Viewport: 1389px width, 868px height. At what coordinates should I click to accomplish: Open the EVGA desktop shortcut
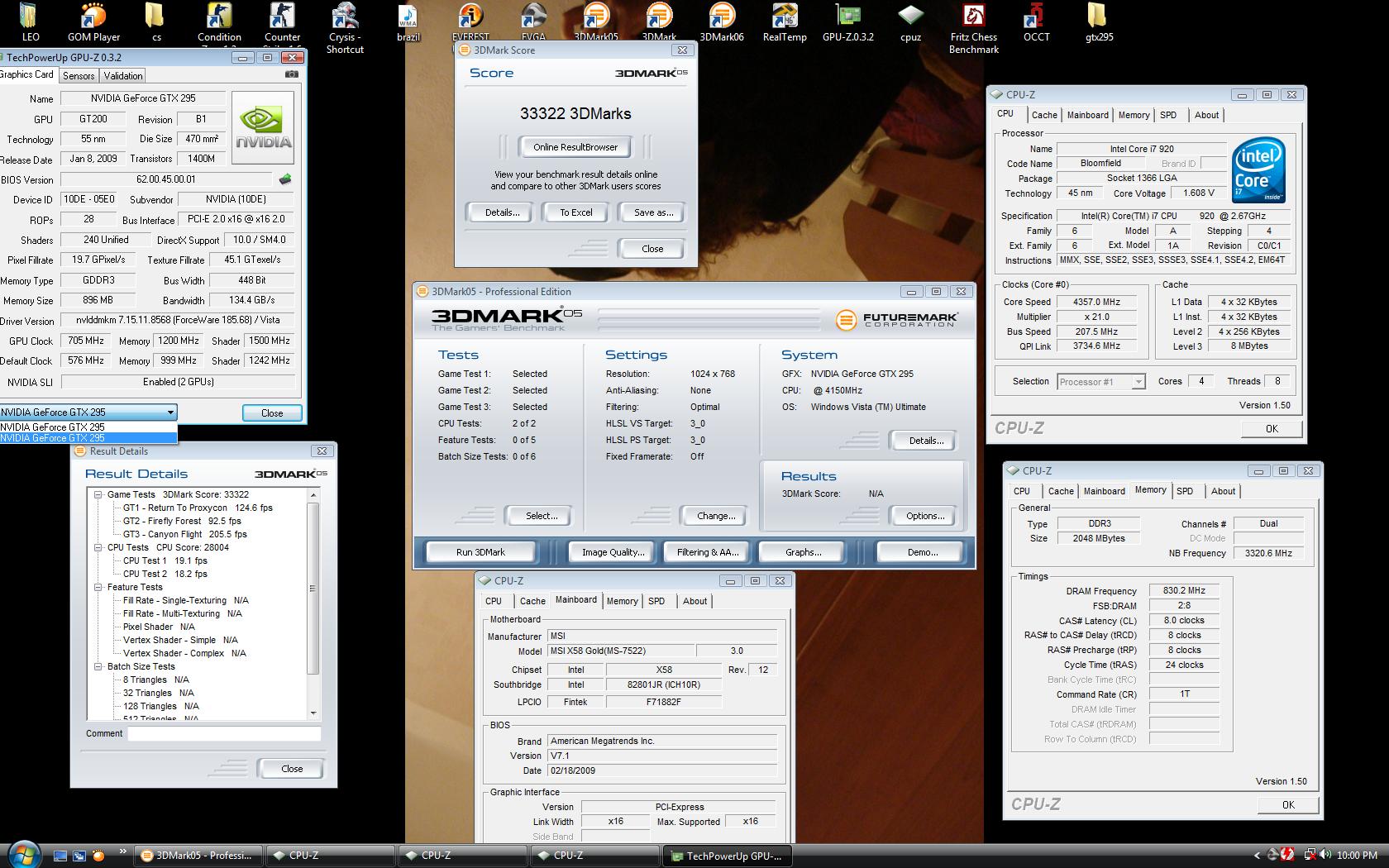pyautogui.click(x=533, y=21)
